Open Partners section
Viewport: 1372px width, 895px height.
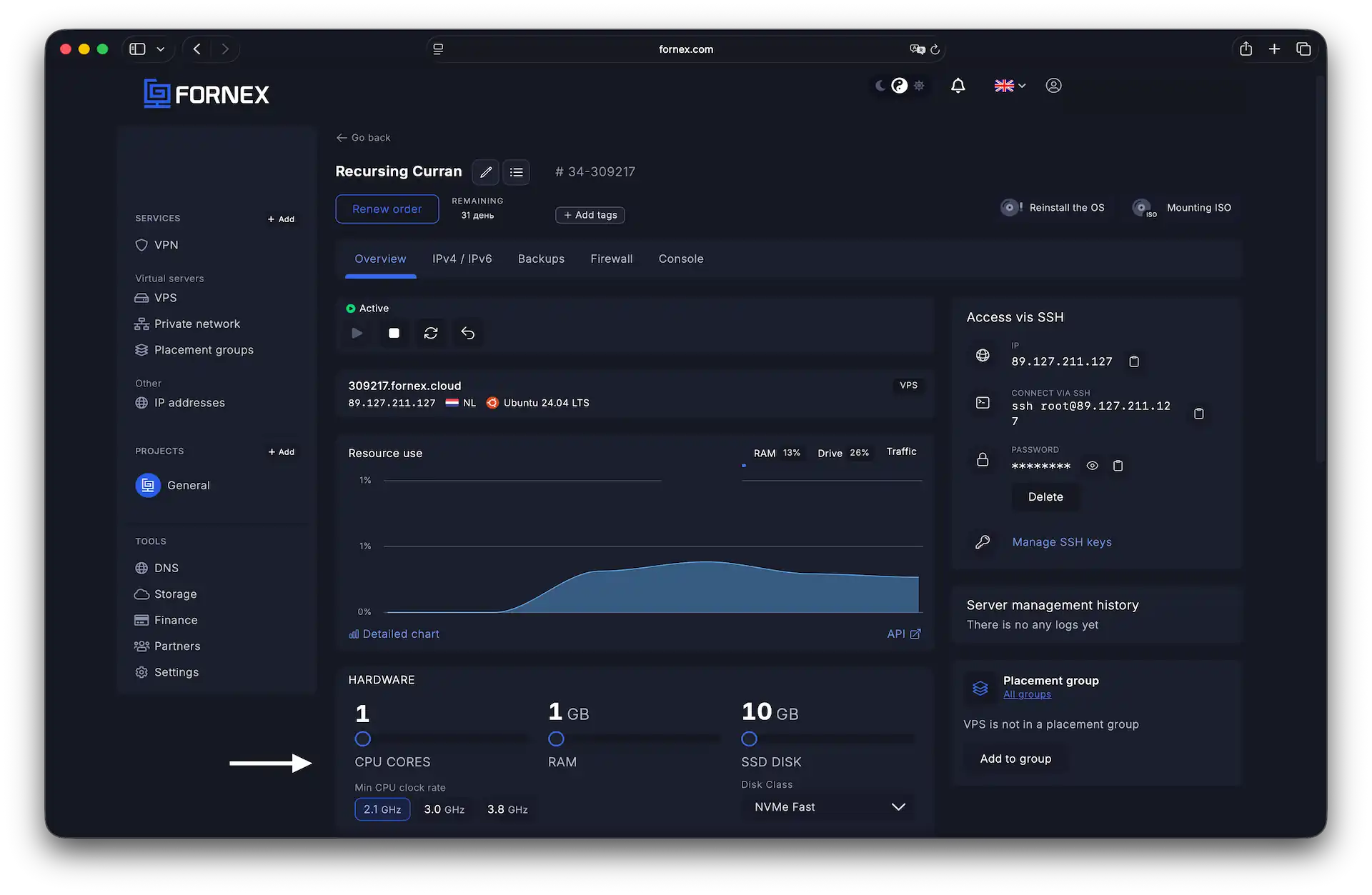(x=167, y=646)
